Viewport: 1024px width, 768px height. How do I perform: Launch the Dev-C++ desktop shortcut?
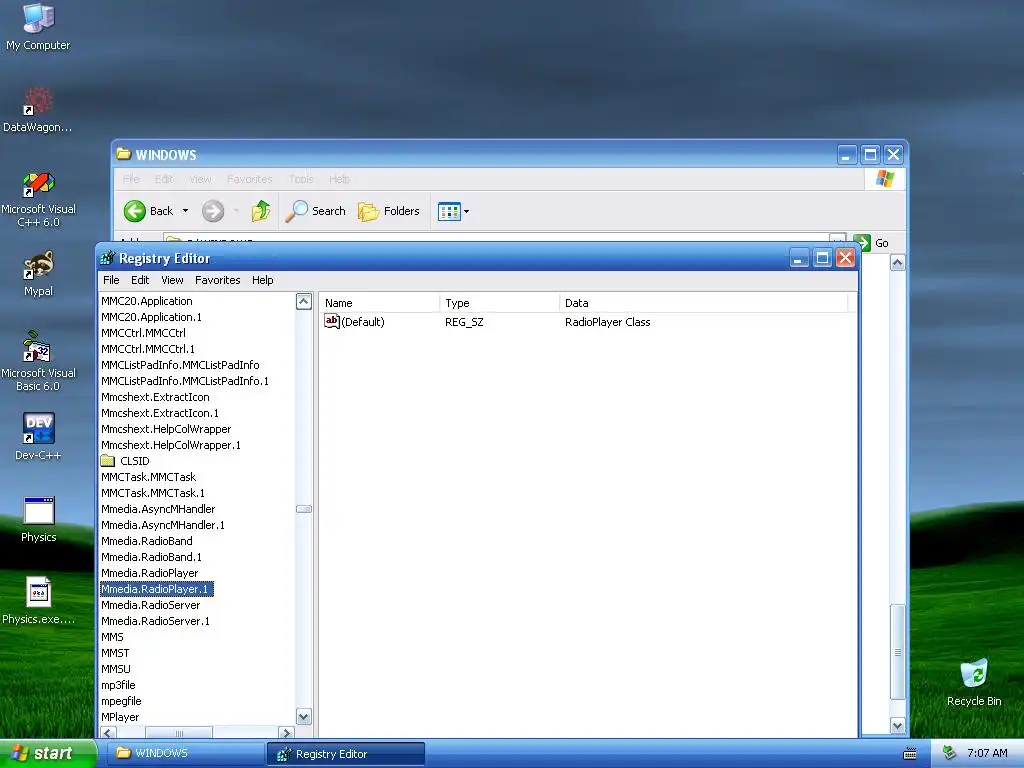38,436
